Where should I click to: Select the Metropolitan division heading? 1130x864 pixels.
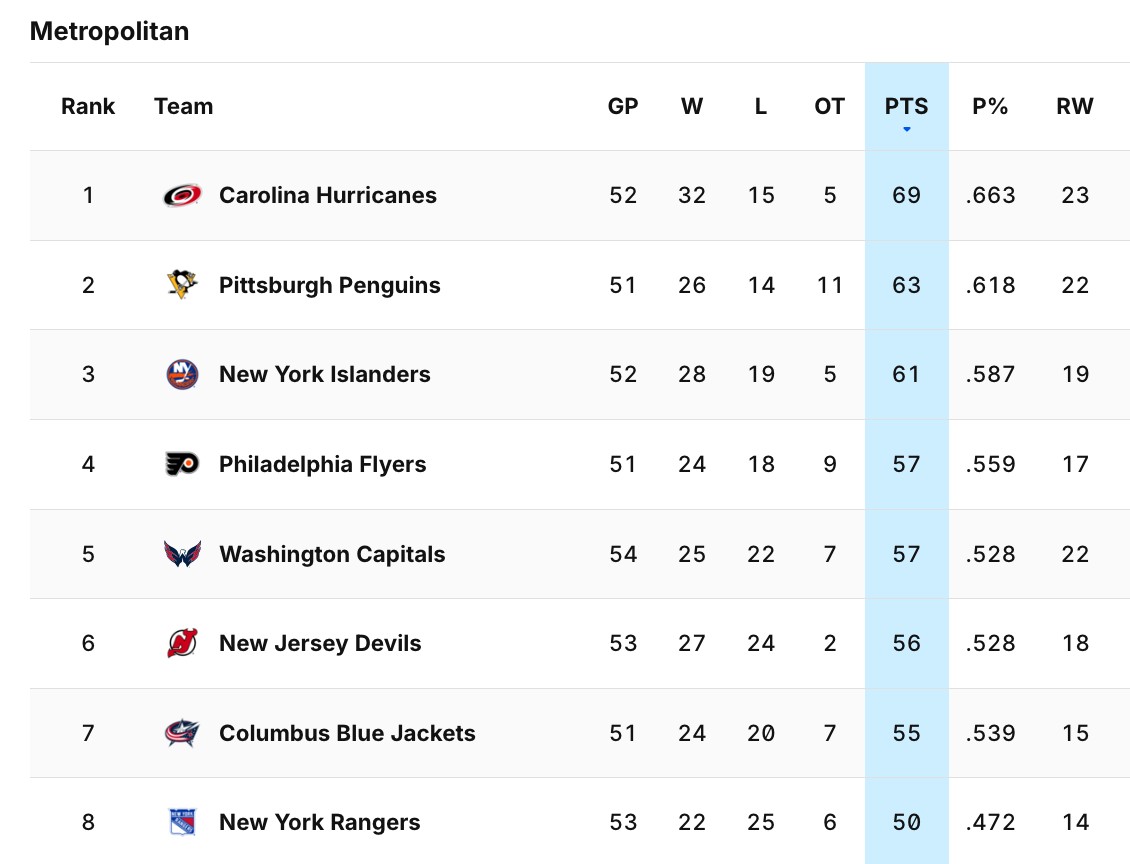coord(109,31)
